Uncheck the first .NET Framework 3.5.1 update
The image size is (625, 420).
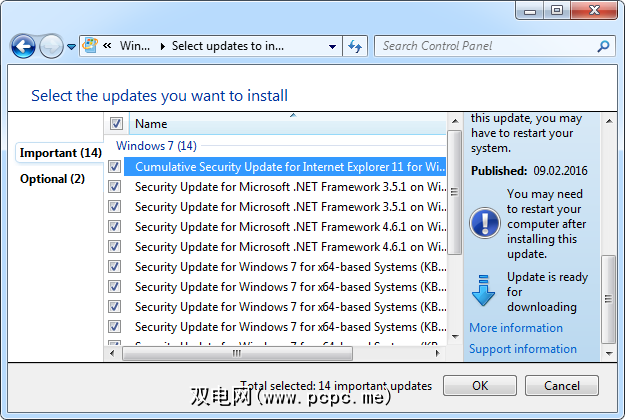click(115, 186)
